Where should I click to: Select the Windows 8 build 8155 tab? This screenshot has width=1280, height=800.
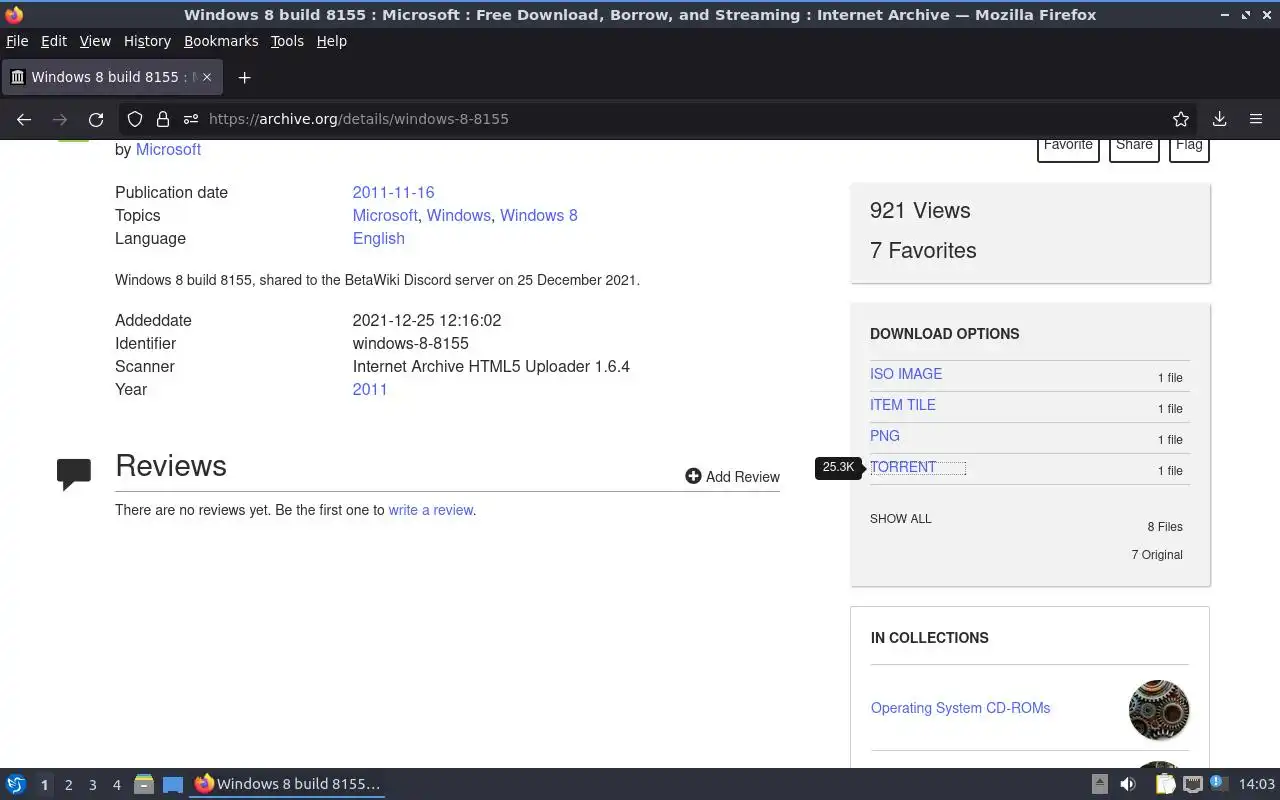(111, 77)
